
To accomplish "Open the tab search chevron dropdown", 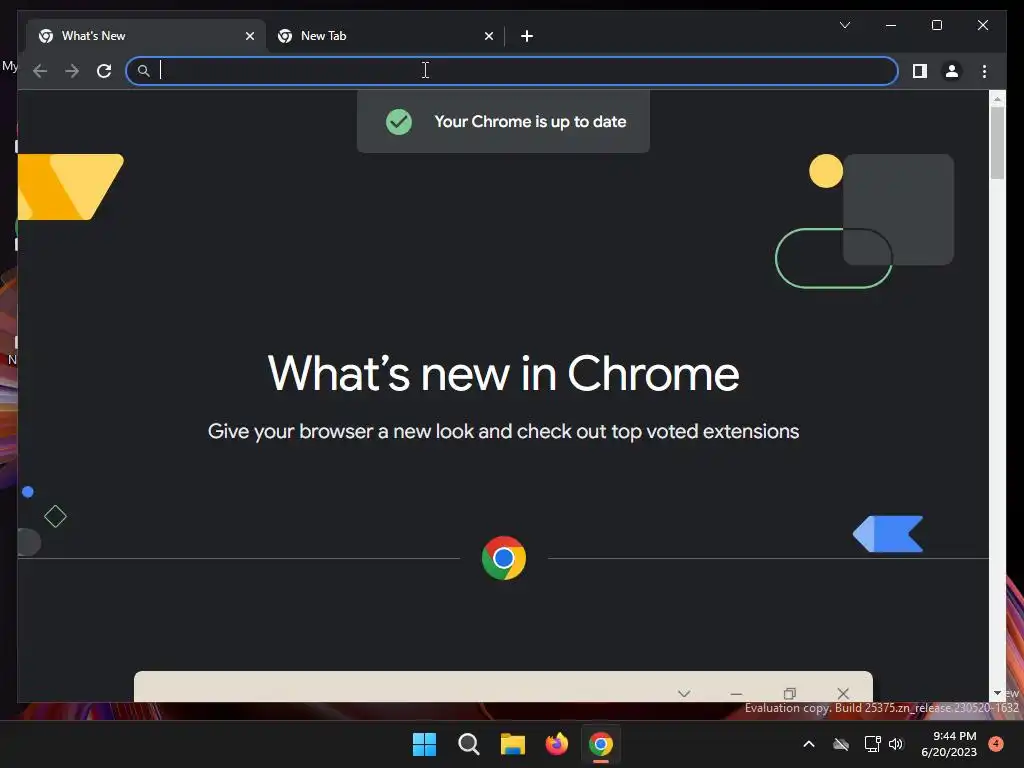I will click(844, 25).
